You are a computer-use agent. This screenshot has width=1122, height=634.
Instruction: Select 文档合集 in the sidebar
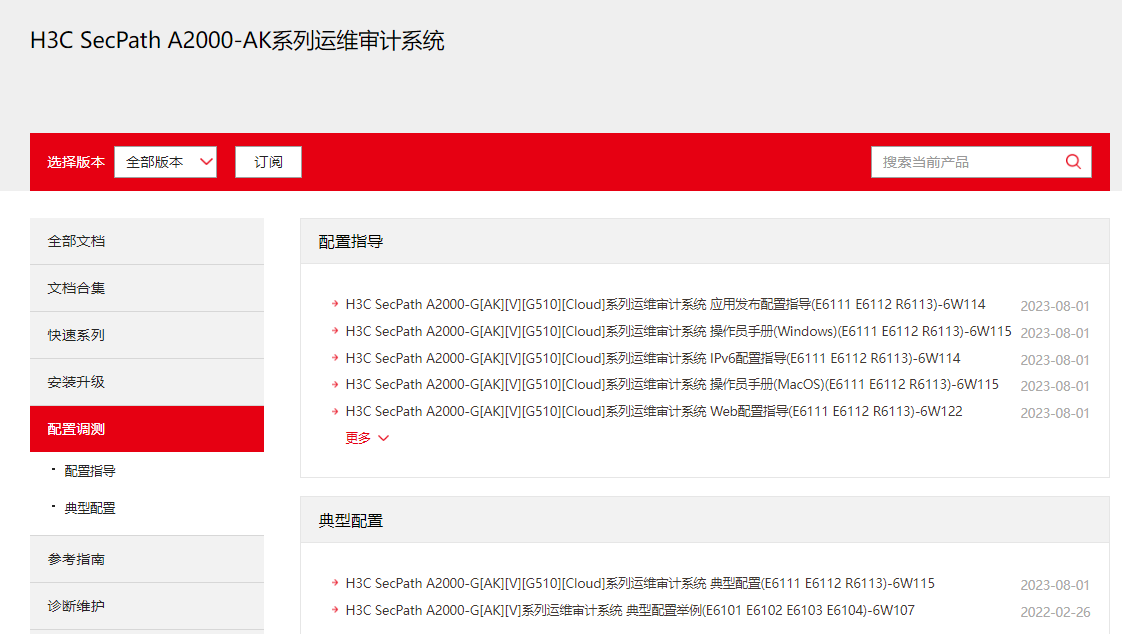click(x=147, y=288)
